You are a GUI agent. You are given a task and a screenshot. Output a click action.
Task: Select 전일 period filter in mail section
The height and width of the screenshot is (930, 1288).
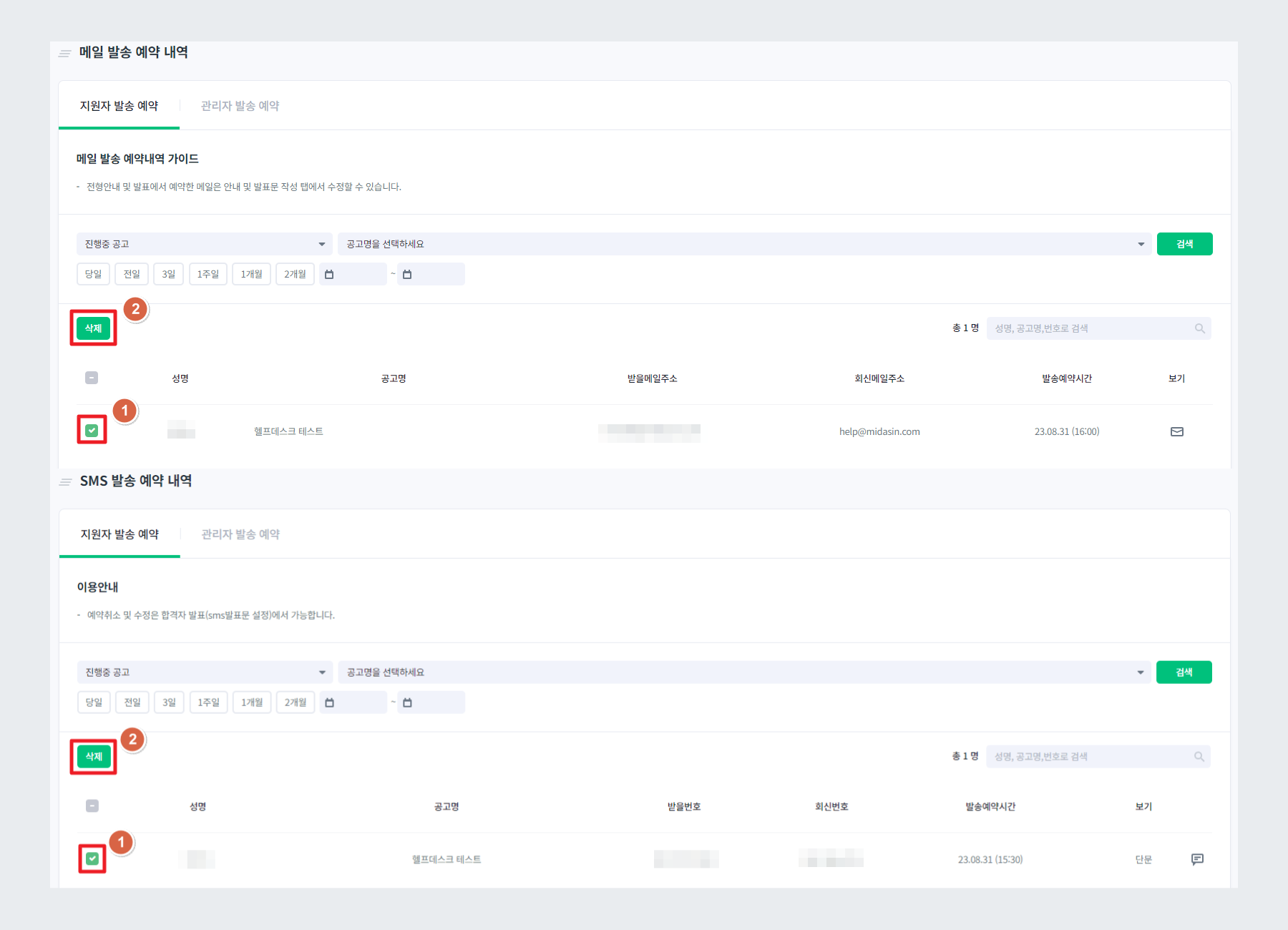[132, 274]
